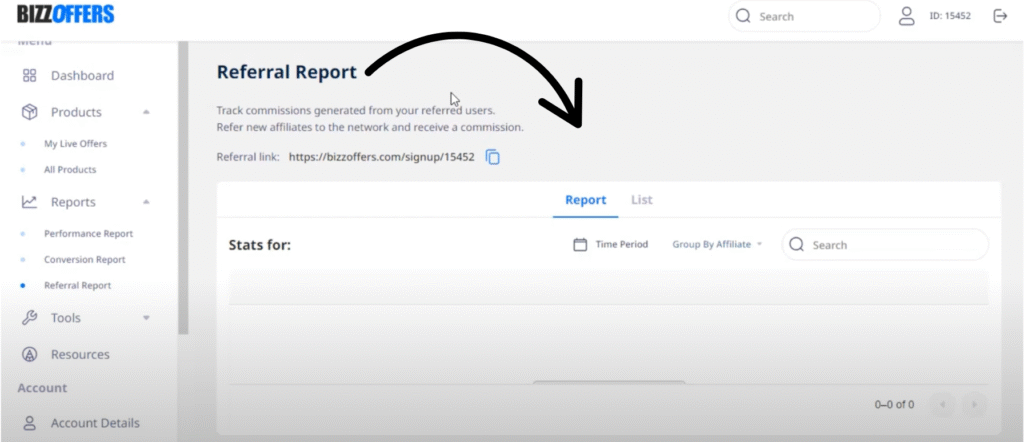Screen dimensions: 1024x442
Task: Click the Products box icon
Action: click(x=29, y=112)
